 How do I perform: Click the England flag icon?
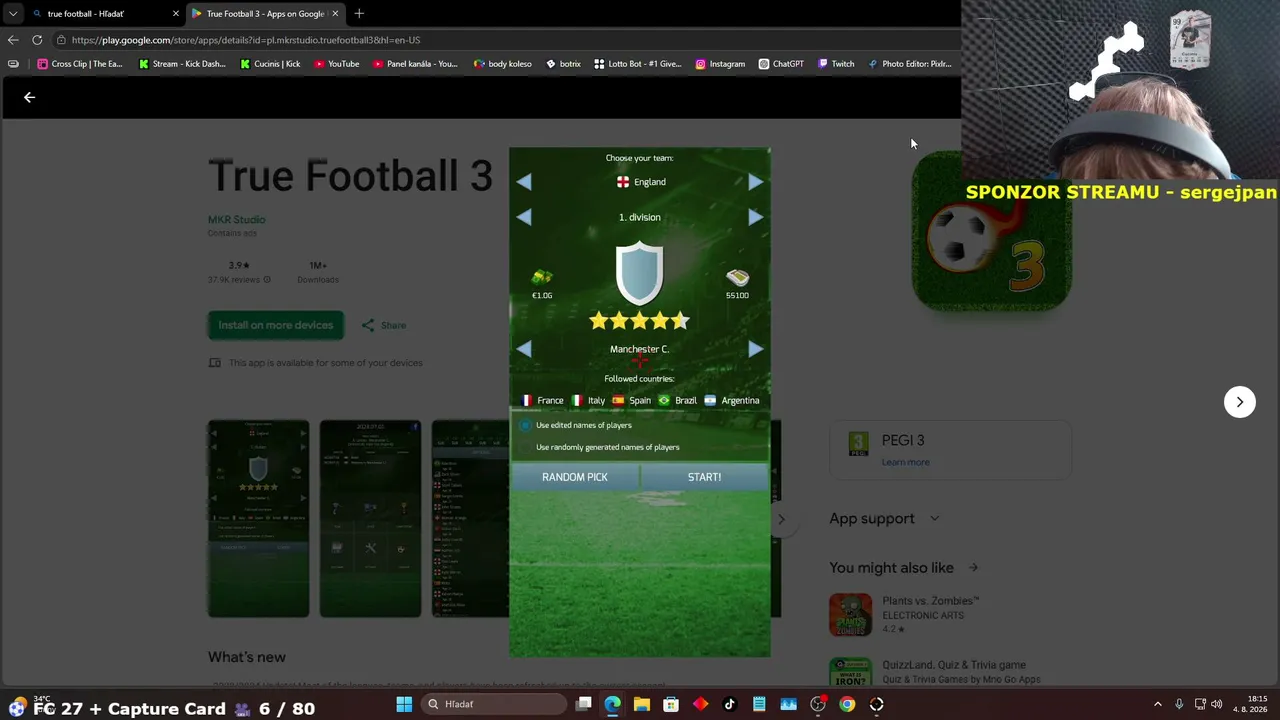click(623, 182)
